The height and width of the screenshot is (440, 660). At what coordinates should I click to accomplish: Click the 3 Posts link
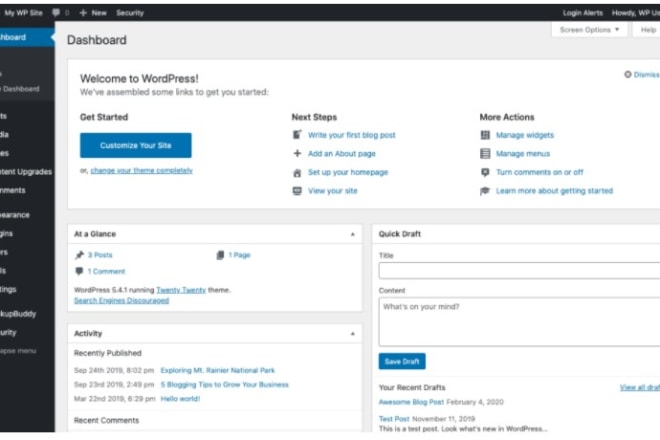tap(100, 255)
